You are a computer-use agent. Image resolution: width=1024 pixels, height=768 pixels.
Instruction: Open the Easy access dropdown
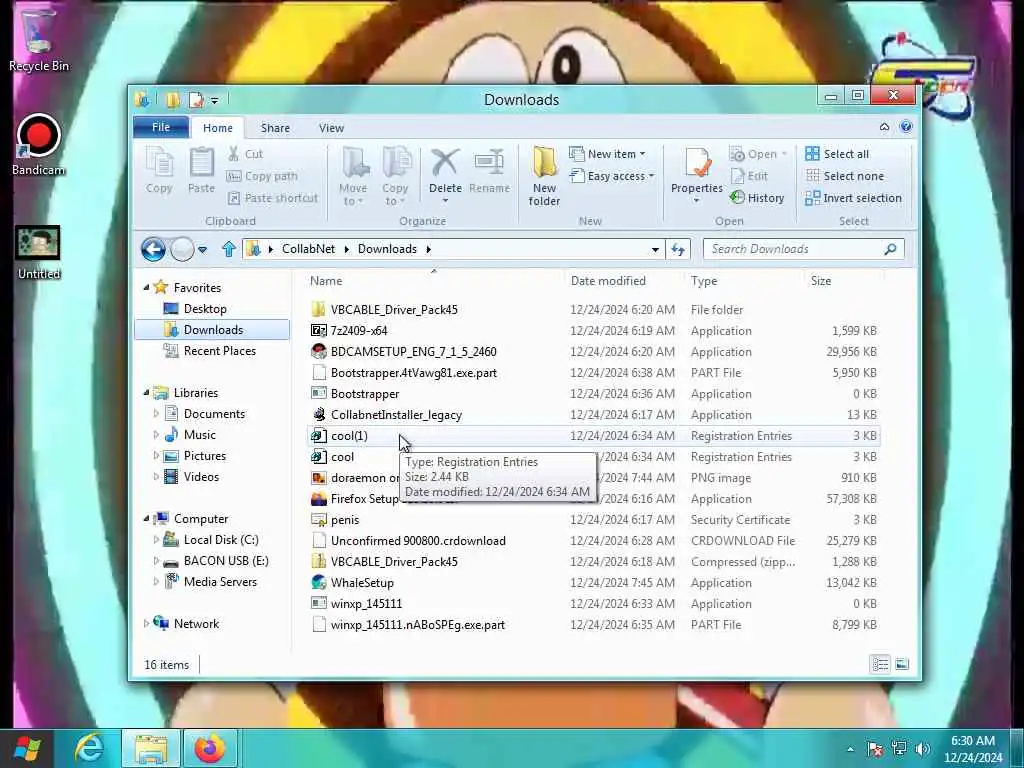point(612,176)
